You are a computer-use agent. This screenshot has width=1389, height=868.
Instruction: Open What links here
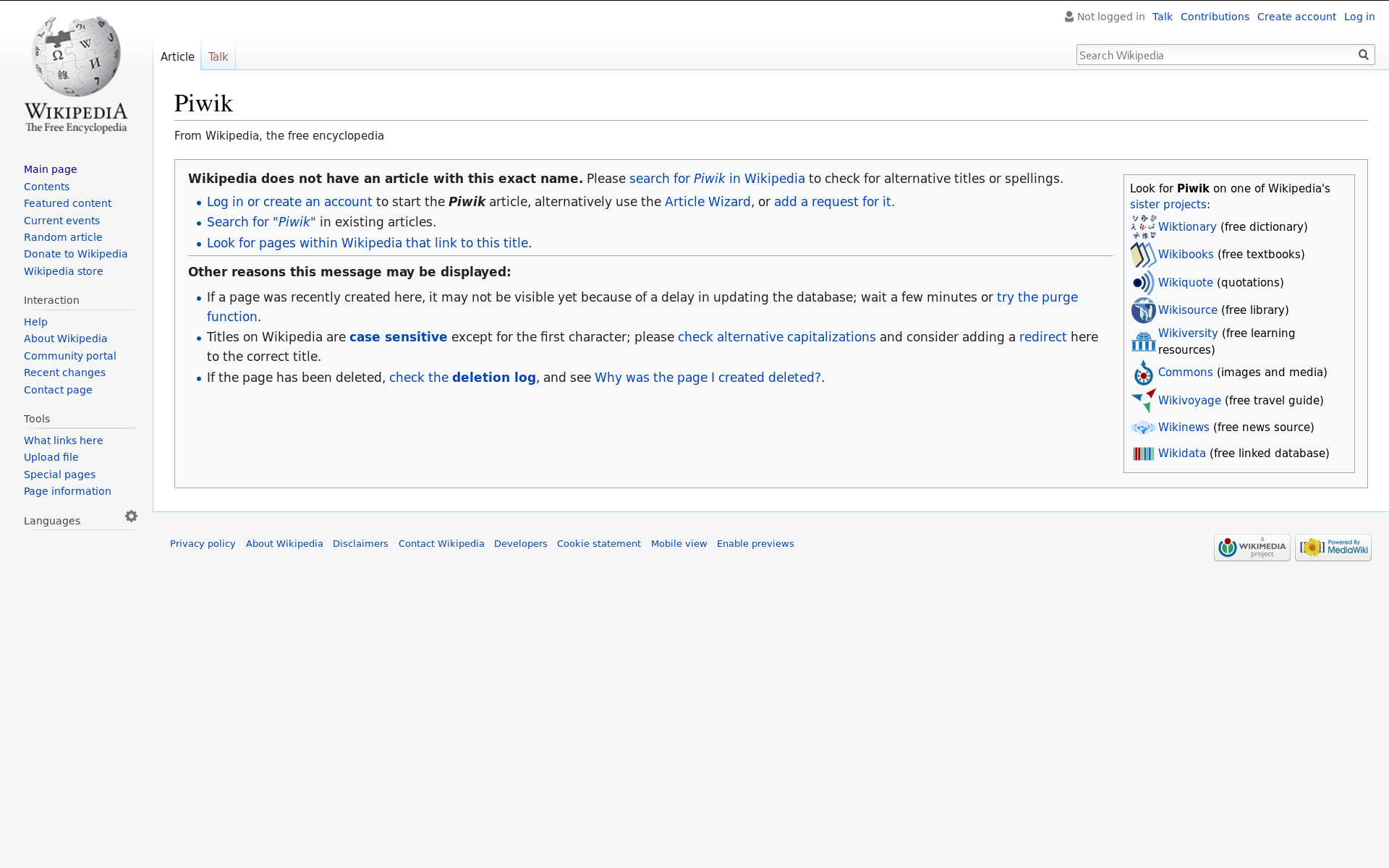[x=63, y=441]
